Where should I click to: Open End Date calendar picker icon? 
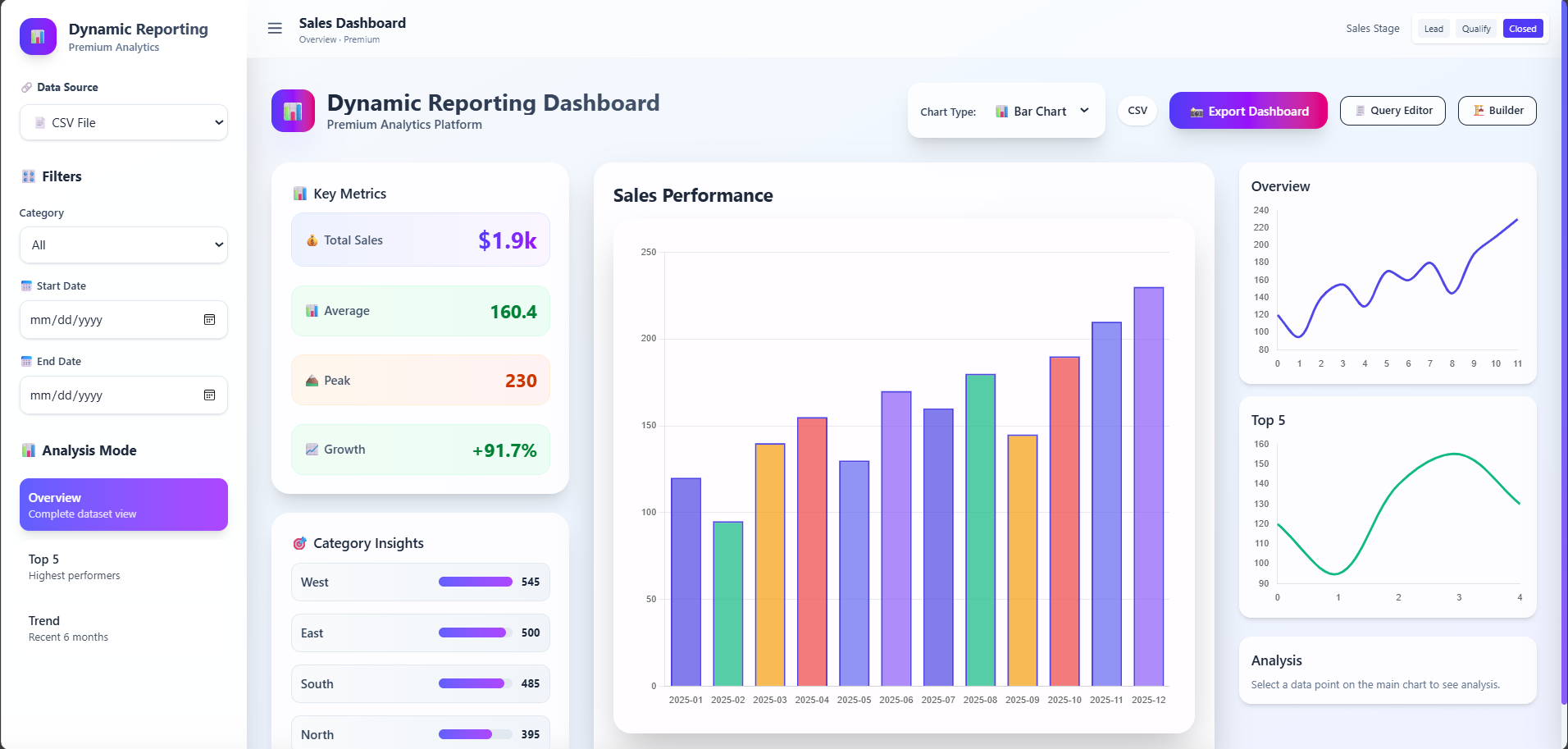(209, 395)
